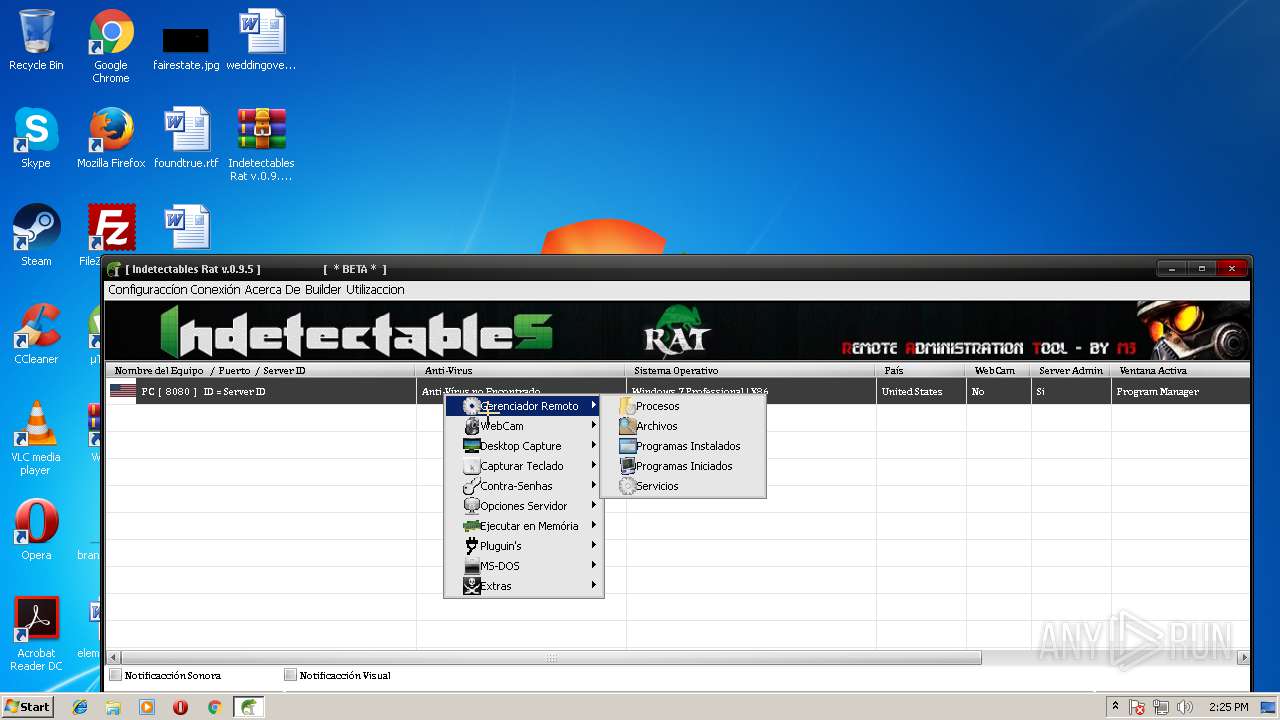Click the Procesos folder icon
This screenshot has width=1280, height=720.
tap(627, 406)
